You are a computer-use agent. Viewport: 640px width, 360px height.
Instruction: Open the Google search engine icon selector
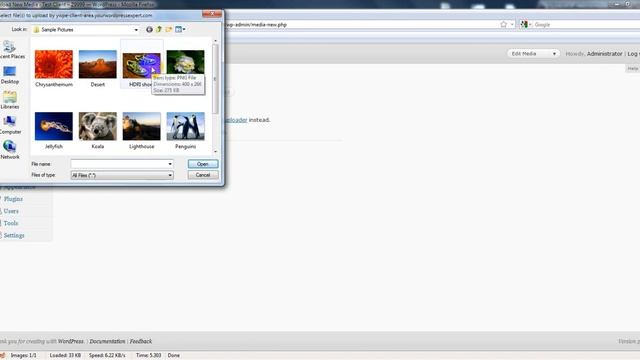point(525,24)
